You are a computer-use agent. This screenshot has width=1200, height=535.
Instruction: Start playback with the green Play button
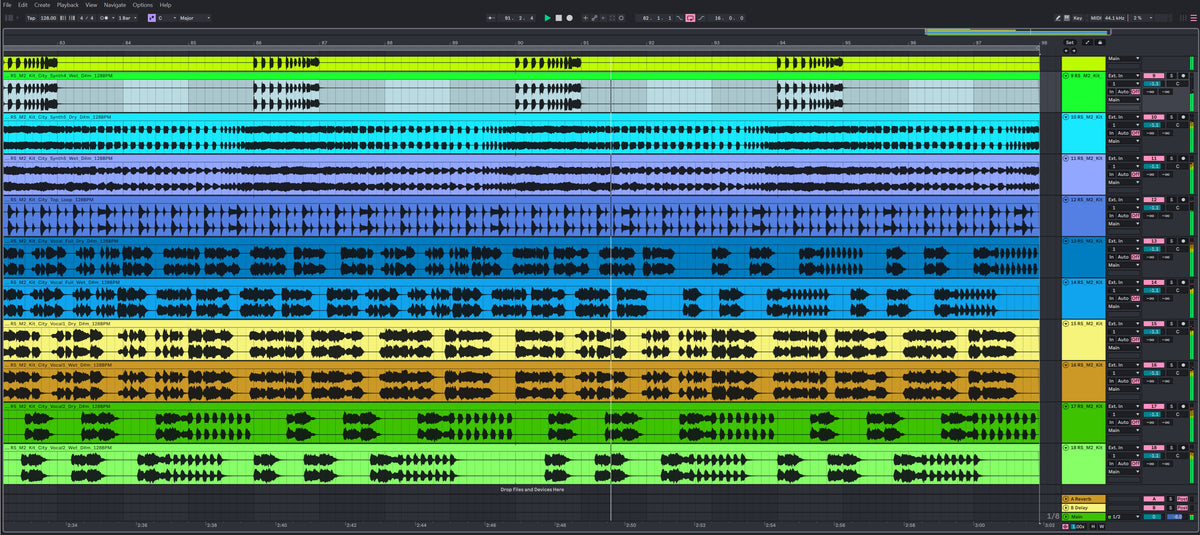[547, 18]
